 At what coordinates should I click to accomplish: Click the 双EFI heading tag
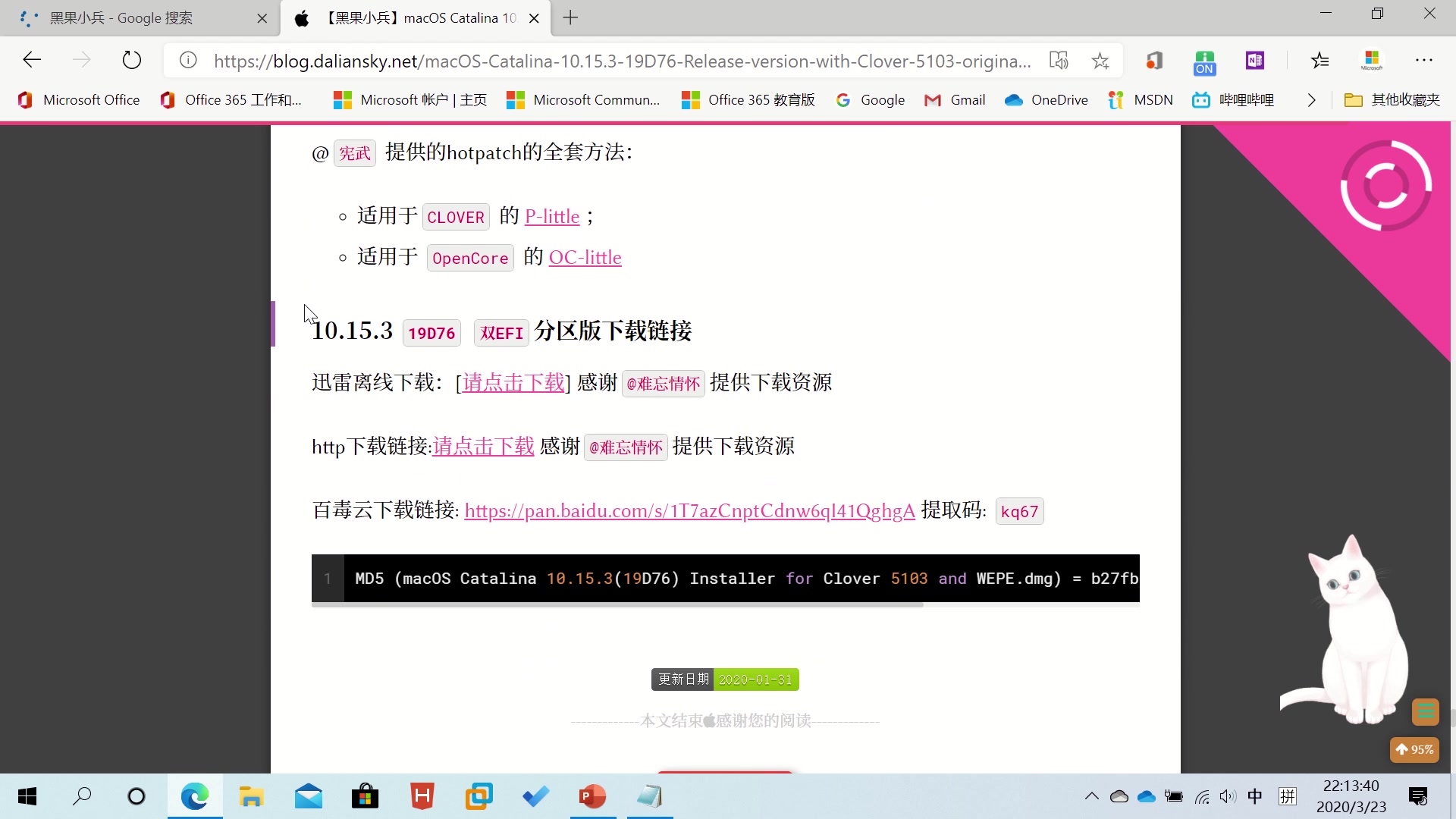tap(501, 333)
